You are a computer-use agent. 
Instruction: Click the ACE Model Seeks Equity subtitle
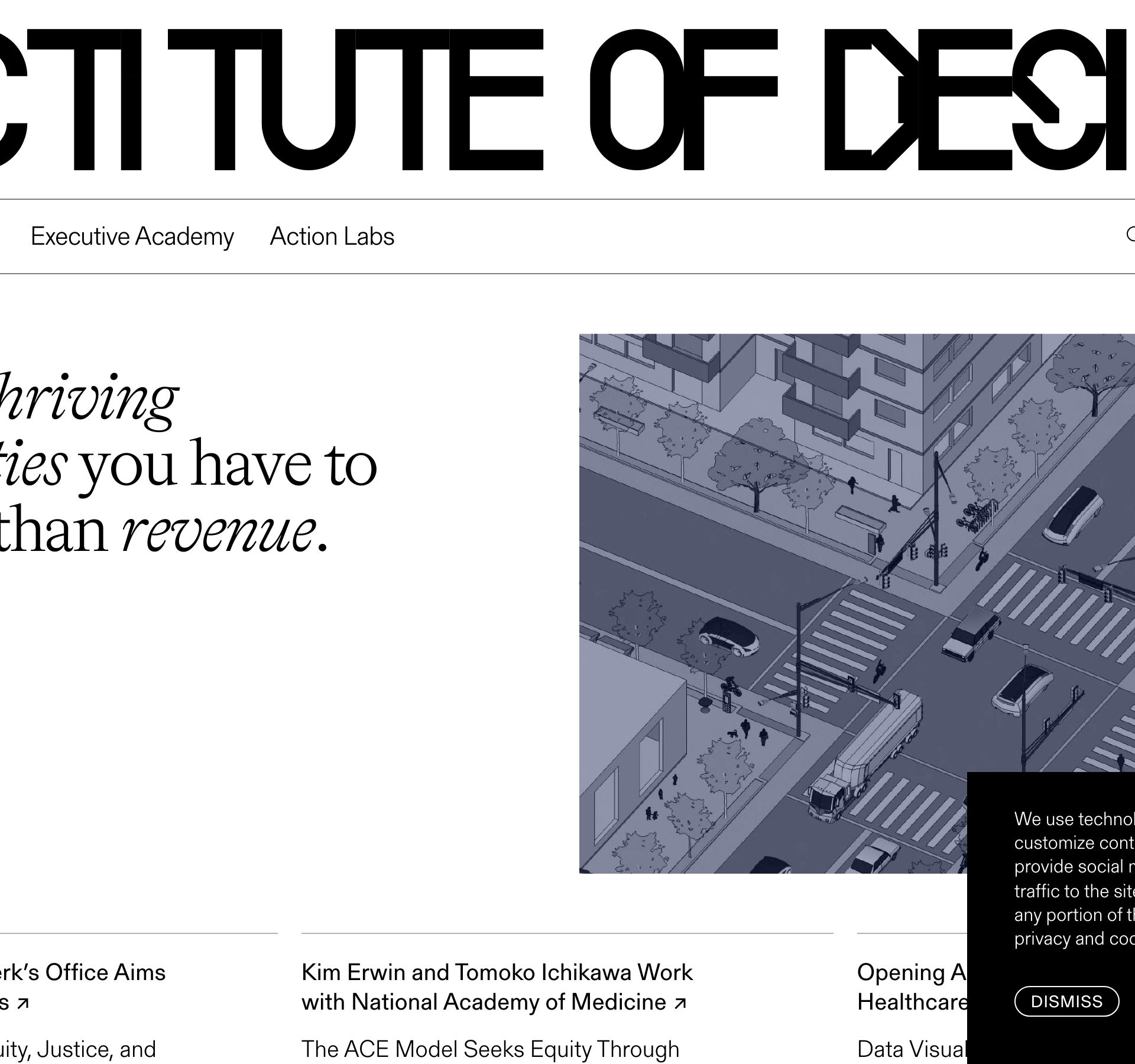pyautogui.click(x=490, y=1049)
